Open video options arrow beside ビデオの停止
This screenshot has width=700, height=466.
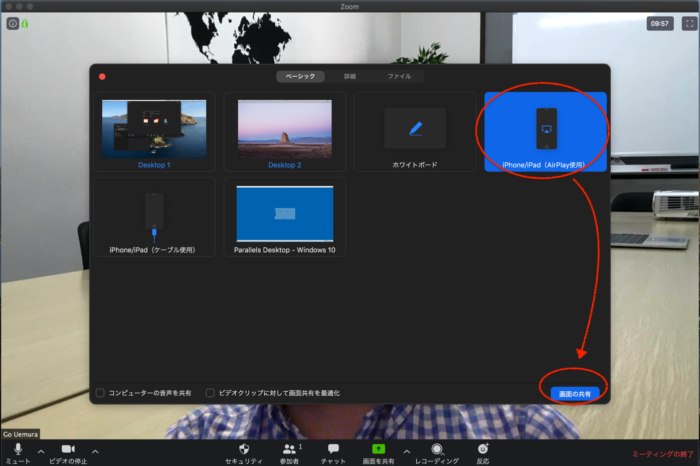95,452
